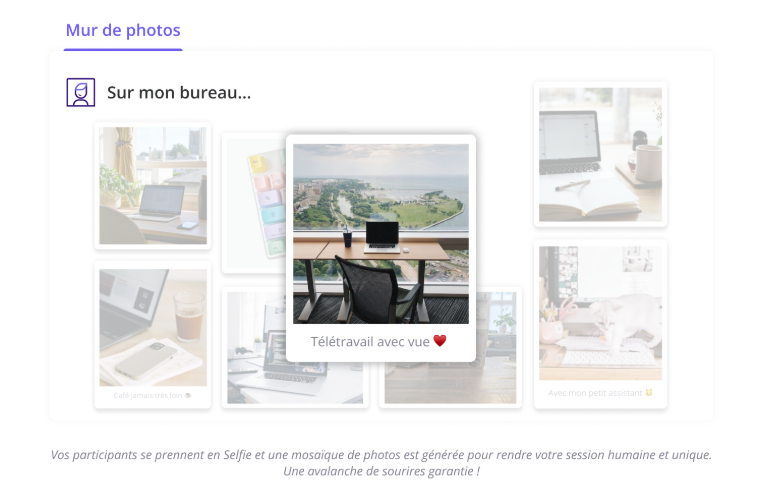Click the Avec mon petit assistant caption
The width and height of the screenshot is (769, 501).
[595, 393]
